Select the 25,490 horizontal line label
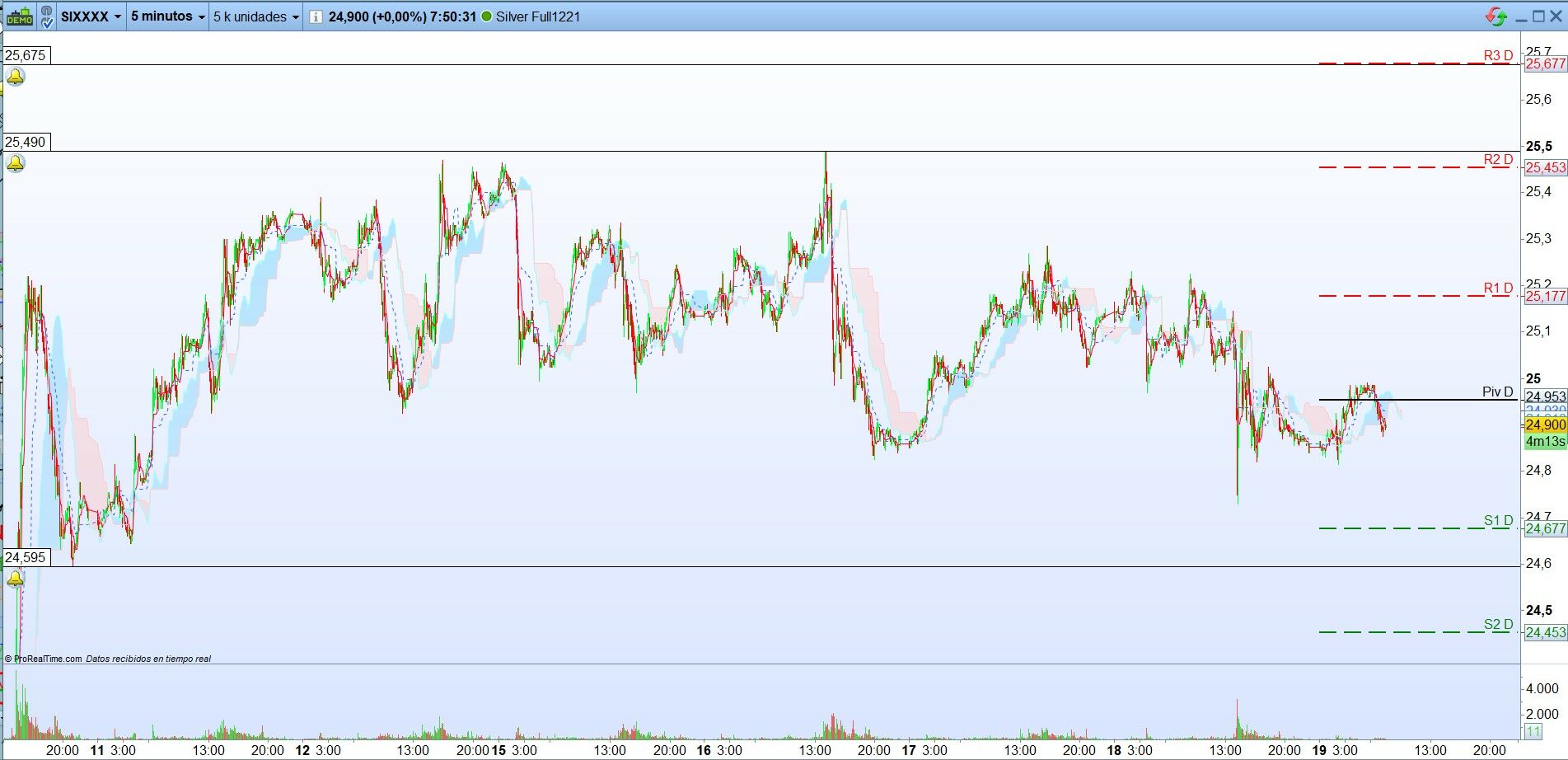 pos(26,142)
